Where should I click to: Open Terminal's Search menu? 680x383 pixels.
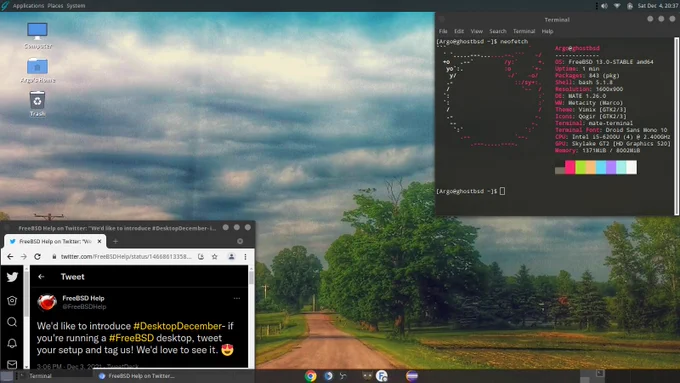498,31
